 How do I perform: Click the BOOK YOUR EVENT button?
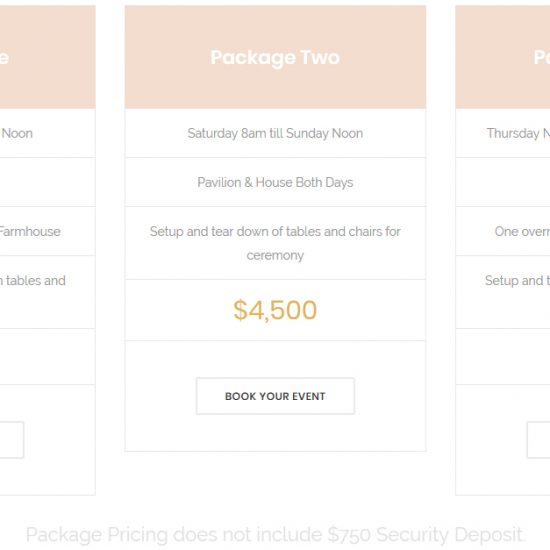[275, 396]
